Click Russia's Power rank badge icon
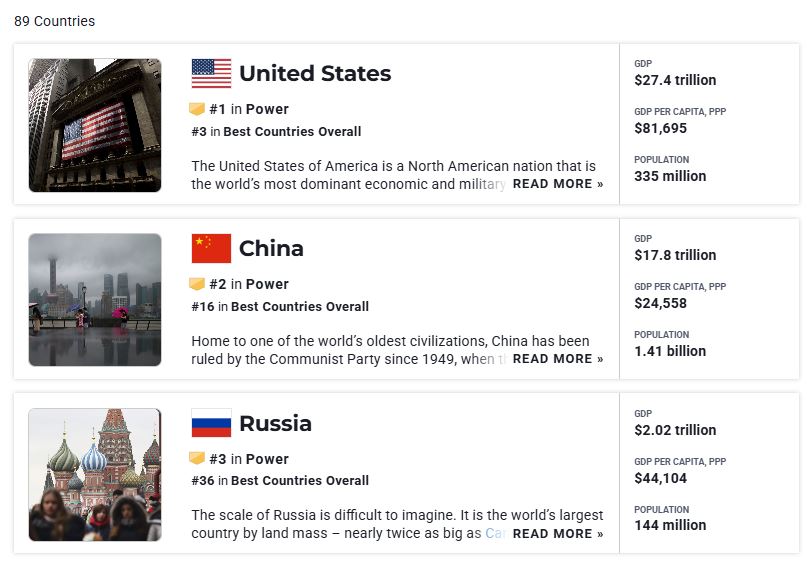Viewport: 807px width, 563px height. tap(197, 459)
